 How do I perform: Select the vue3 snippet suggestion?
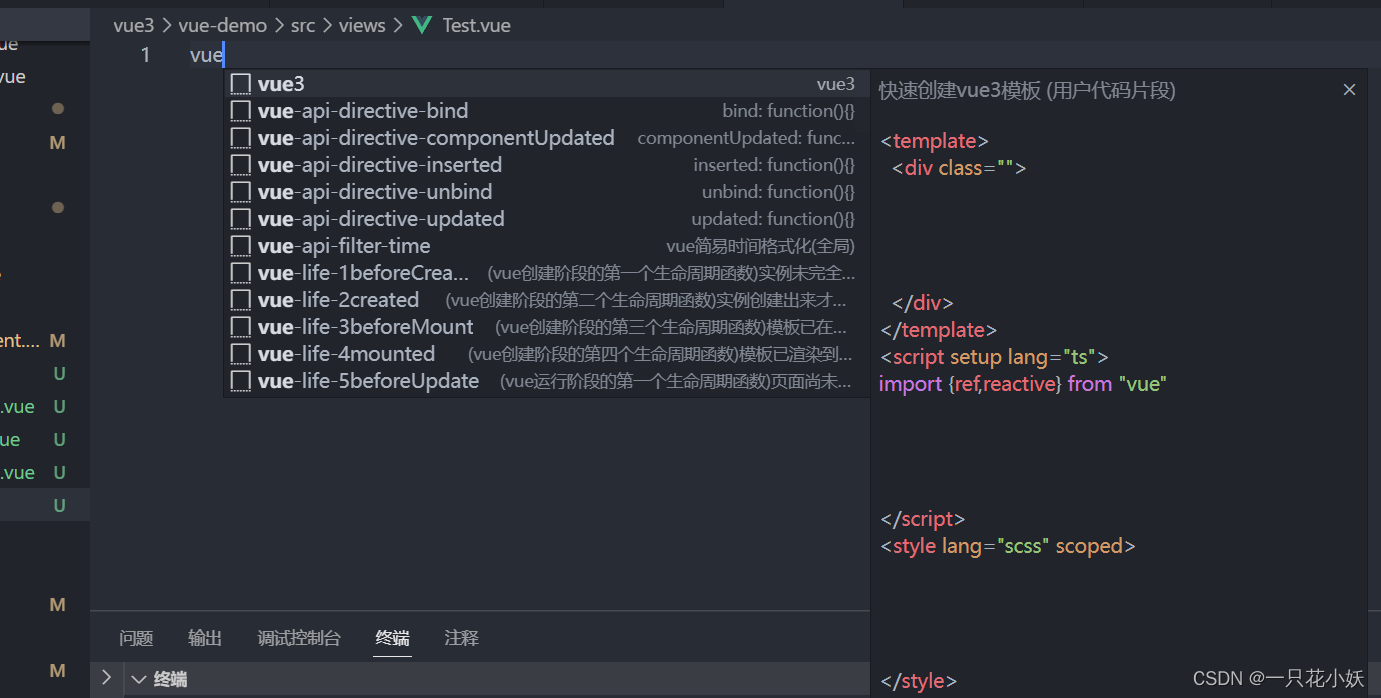546,84
